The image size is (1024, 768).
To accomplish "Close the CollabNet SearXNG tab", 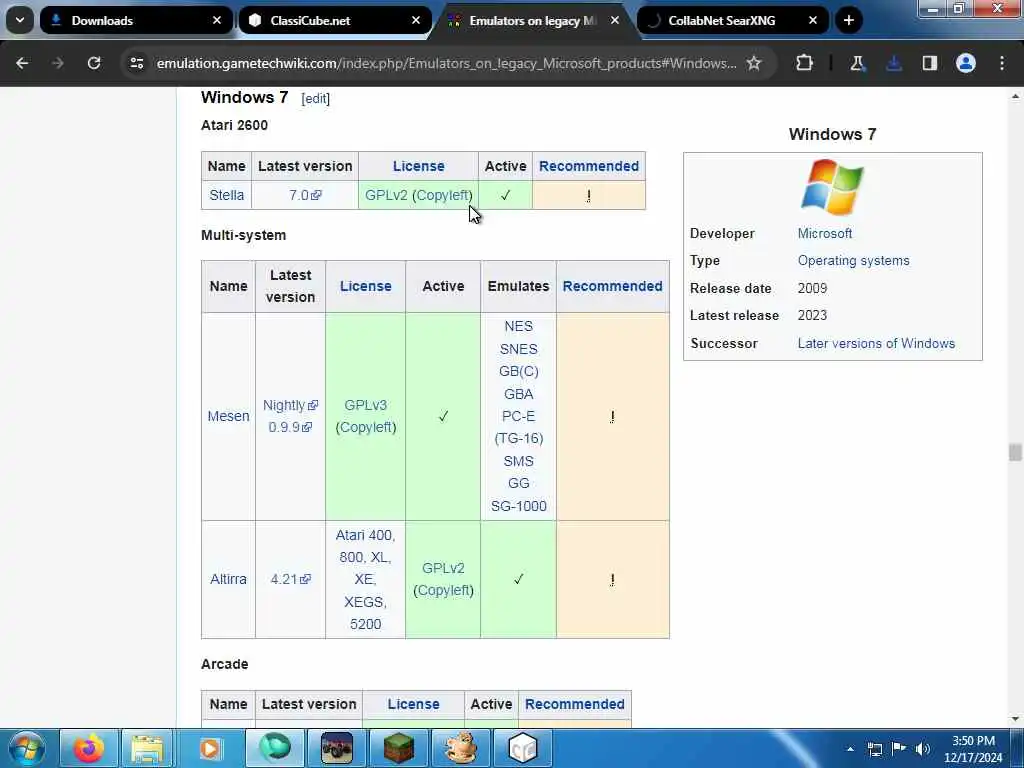I will [x=813, y=20].
